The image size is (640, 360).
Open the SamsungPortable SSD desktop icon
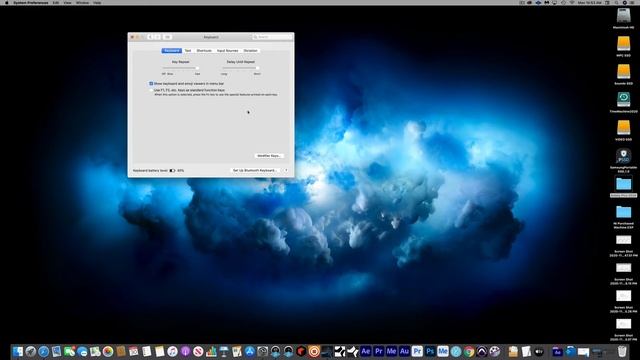[x=623, y=156]
